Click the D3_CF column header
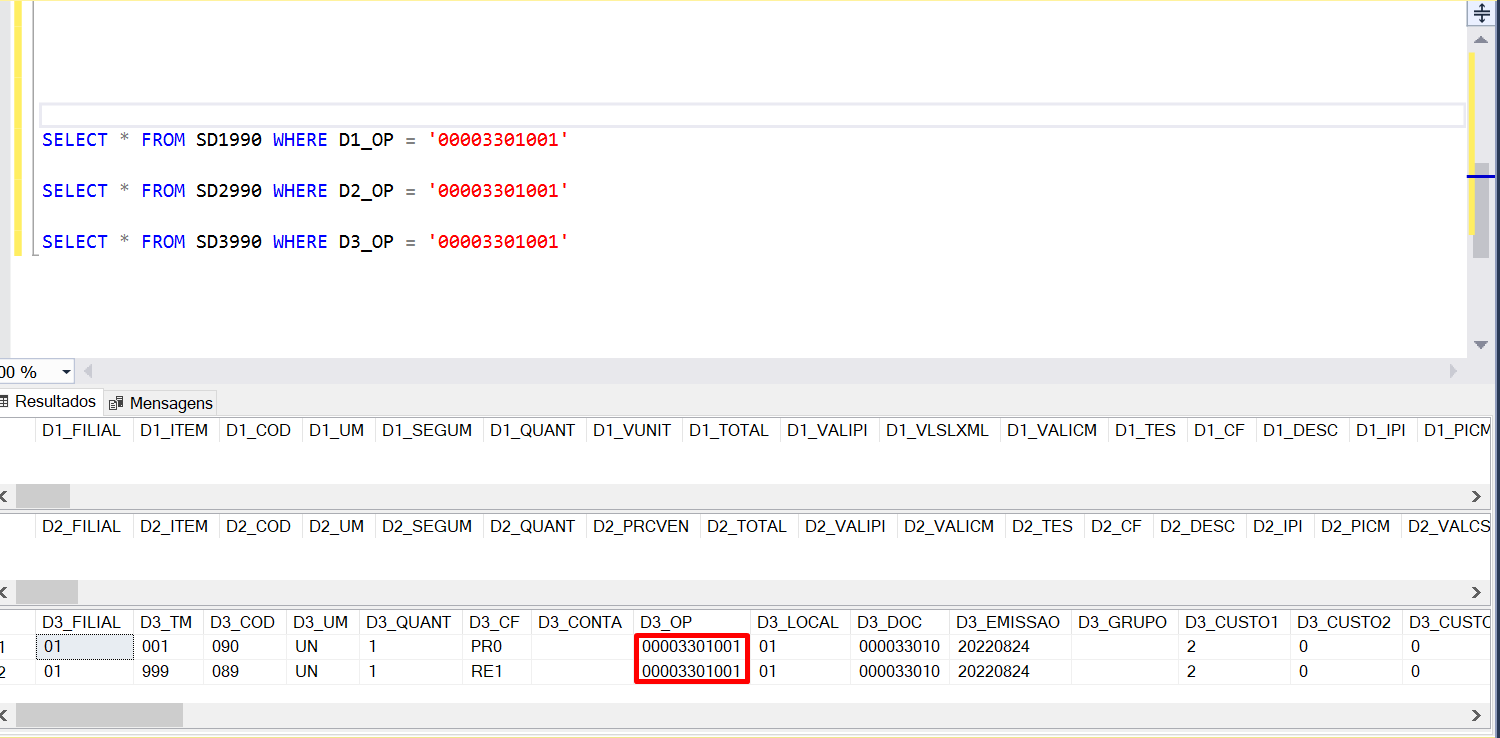 point(495,622)
